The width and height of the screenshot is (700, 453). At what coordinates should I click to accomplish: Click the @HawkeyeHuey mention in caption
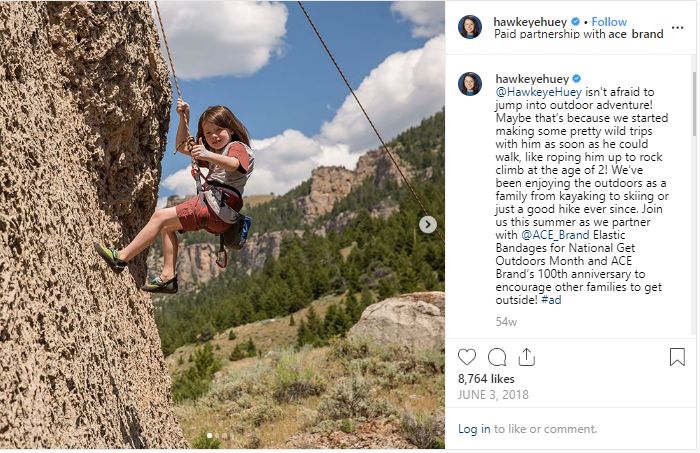tap(536, 93)
